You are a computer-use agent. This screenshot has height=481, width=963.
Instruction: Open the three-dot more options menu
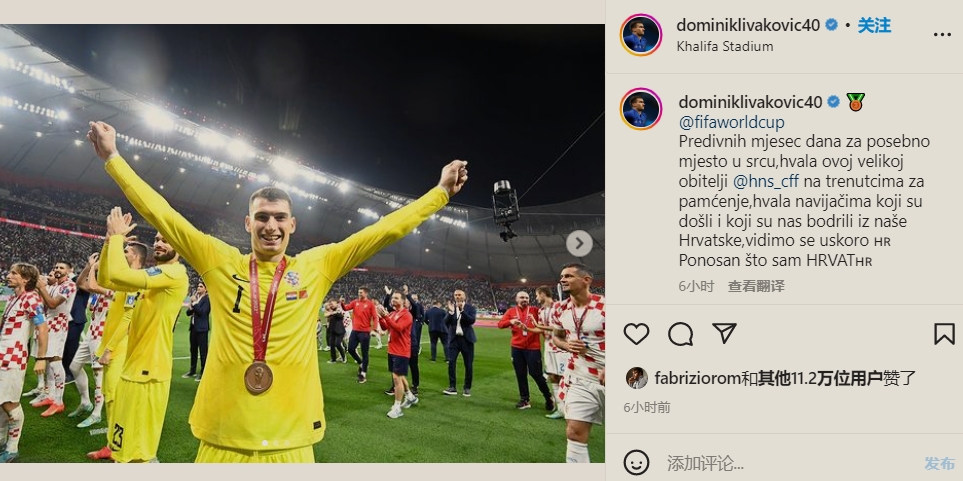click(x=942, y=34)
